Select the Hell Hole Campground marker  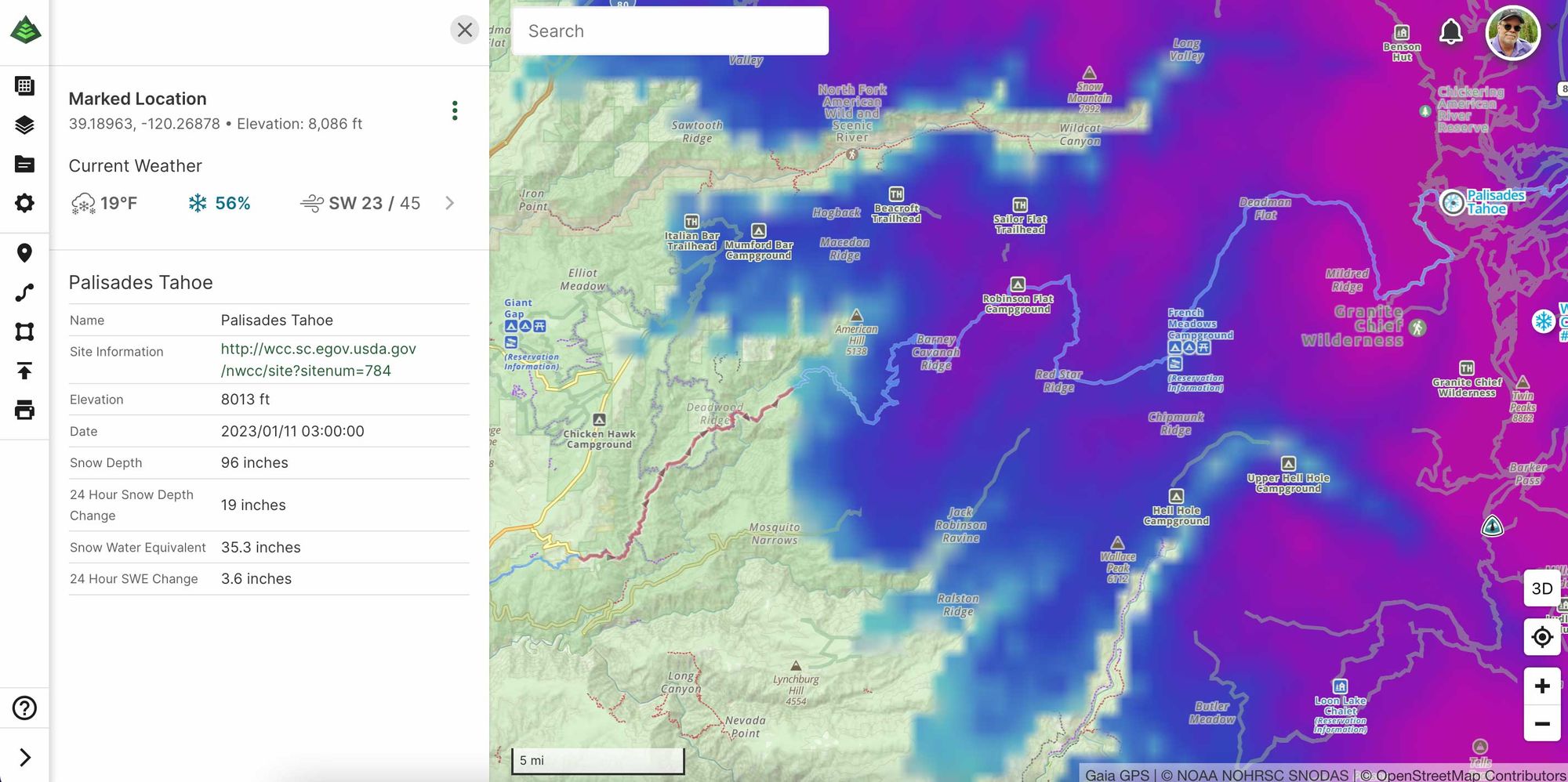point(1176,495)
